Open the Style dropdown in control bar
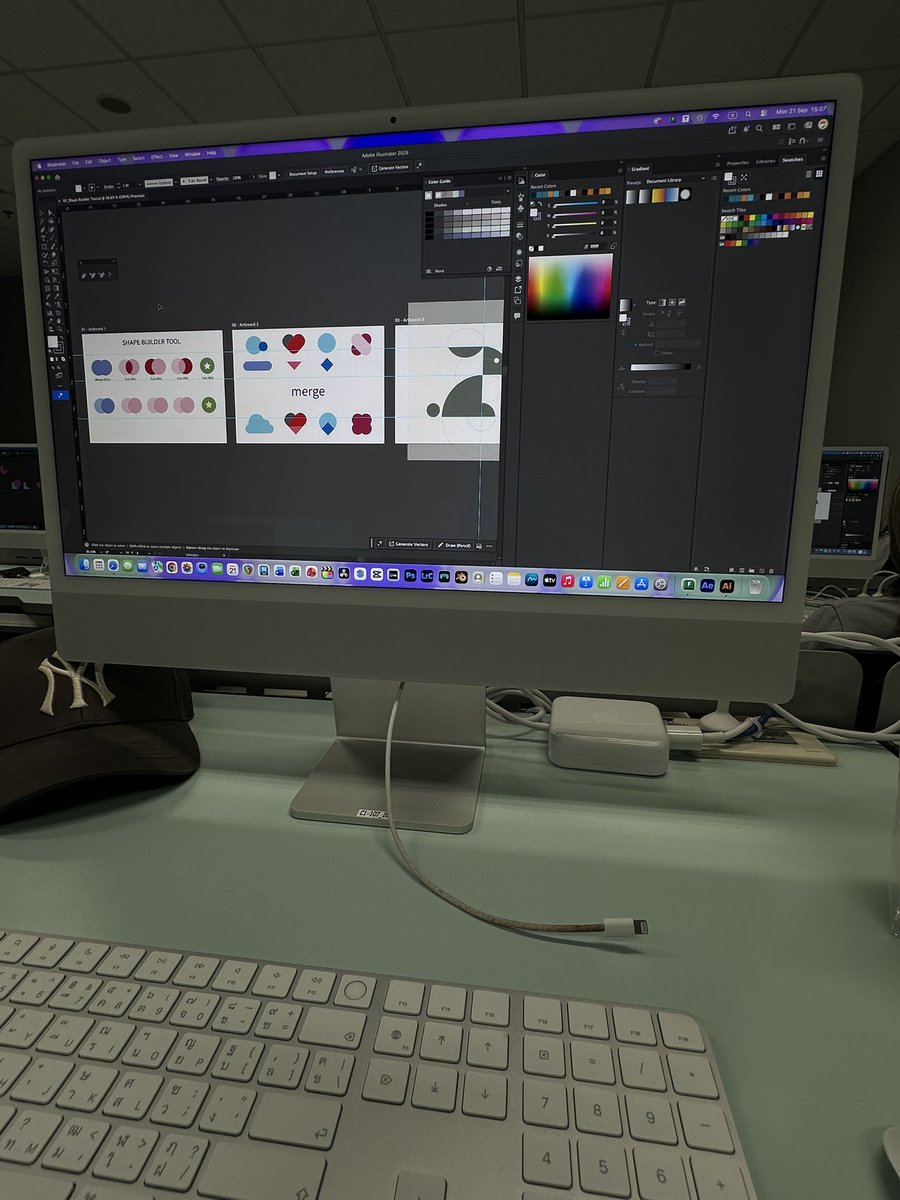The height and width of the screenshot is (1200, 900). tap(277, 175)
